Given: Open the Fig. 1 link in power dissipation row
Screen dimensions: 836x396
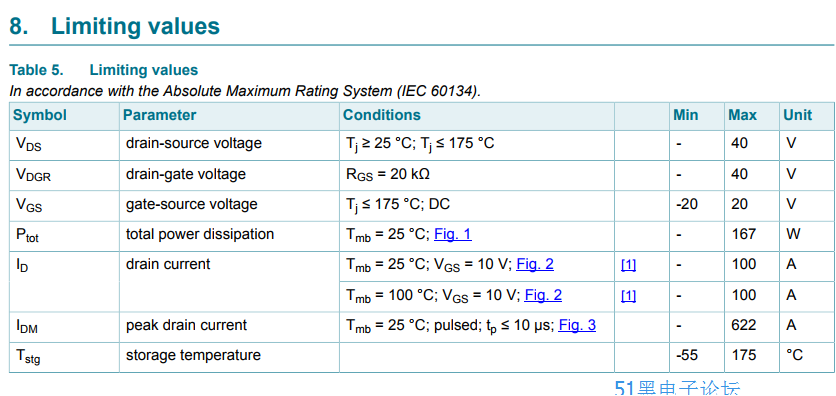Looking at the screenshot, I should pos(453,234).
